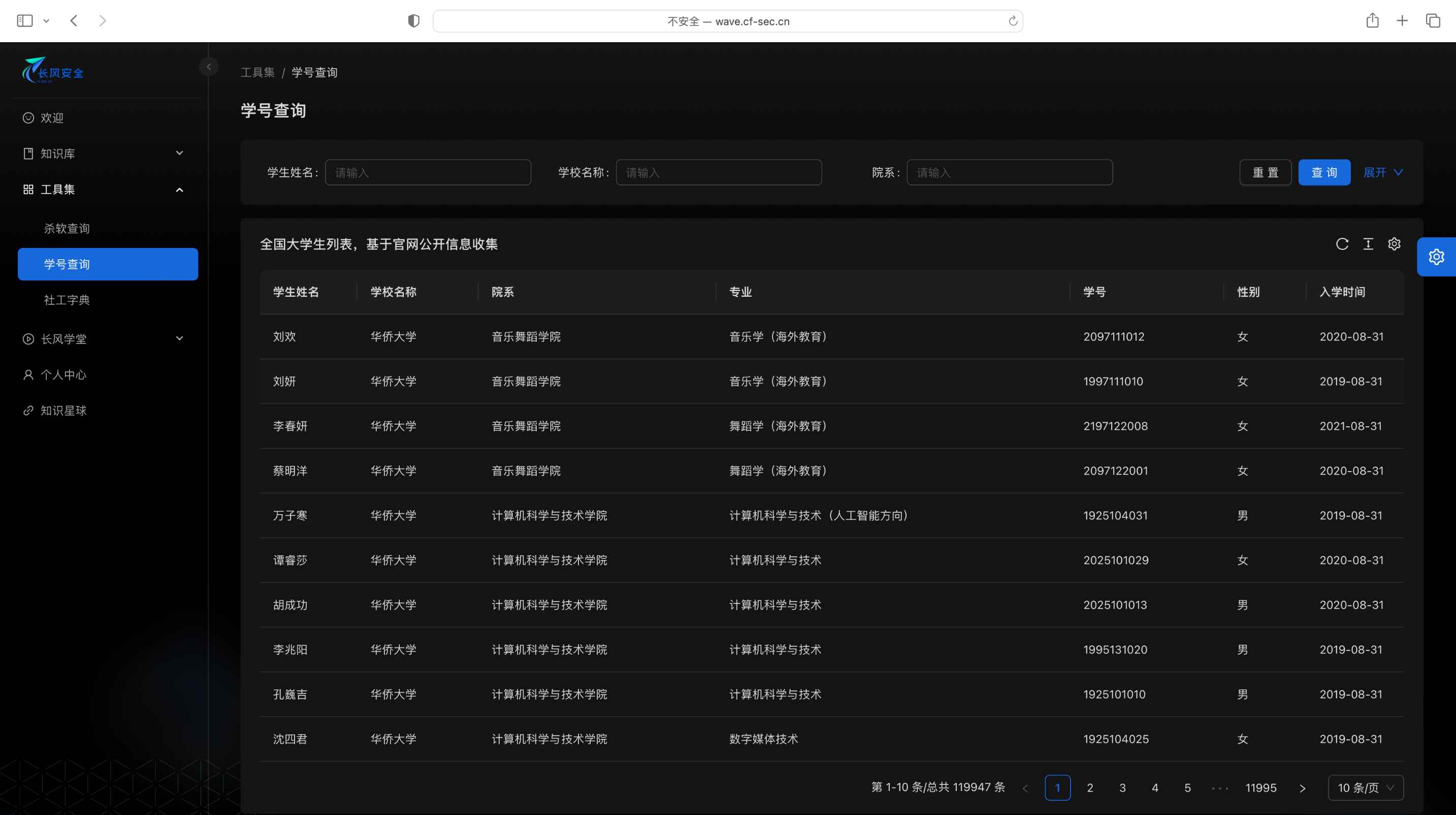
Task: Go to page 3 of results
Action: tap(1122, 787)
